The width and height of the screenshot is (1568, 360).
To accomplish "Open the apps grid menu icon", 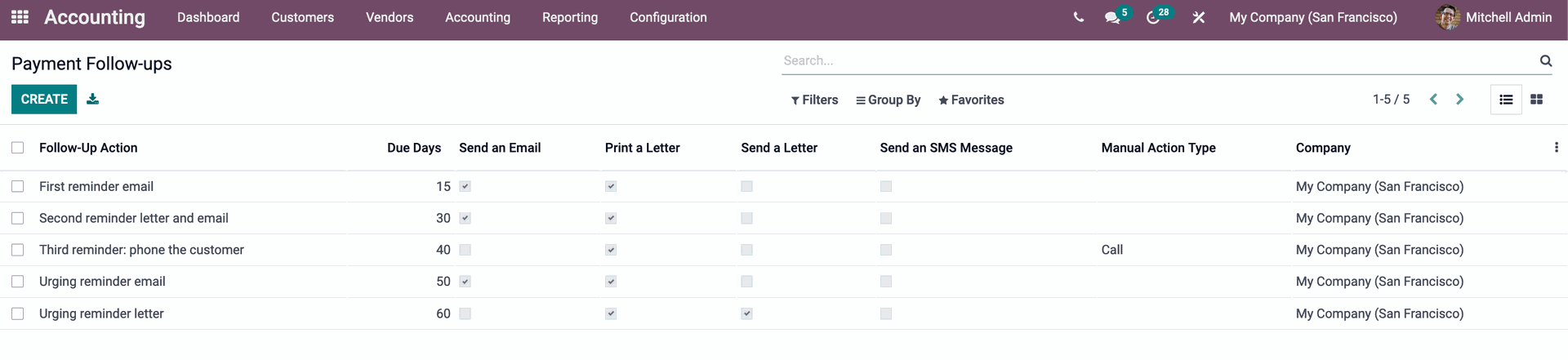I will point(20,17).
